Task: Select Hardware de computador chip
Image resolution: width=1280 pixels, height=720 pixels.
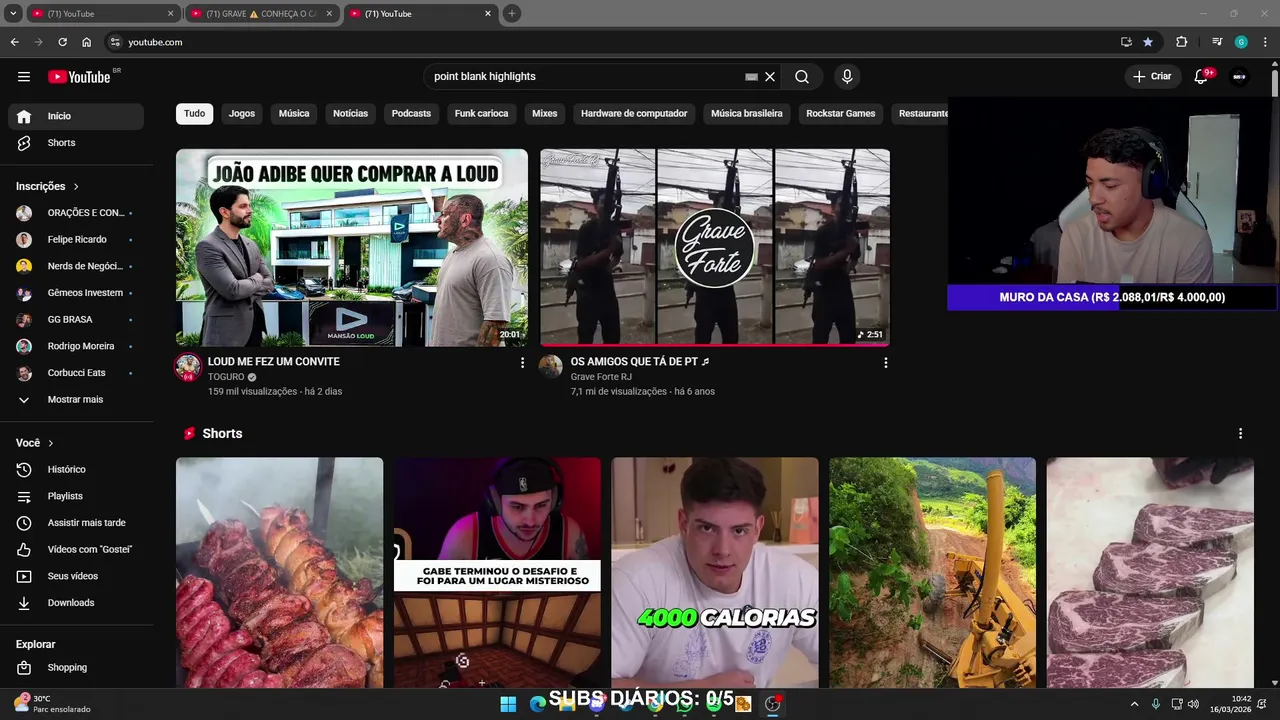Action: [634, 114]
